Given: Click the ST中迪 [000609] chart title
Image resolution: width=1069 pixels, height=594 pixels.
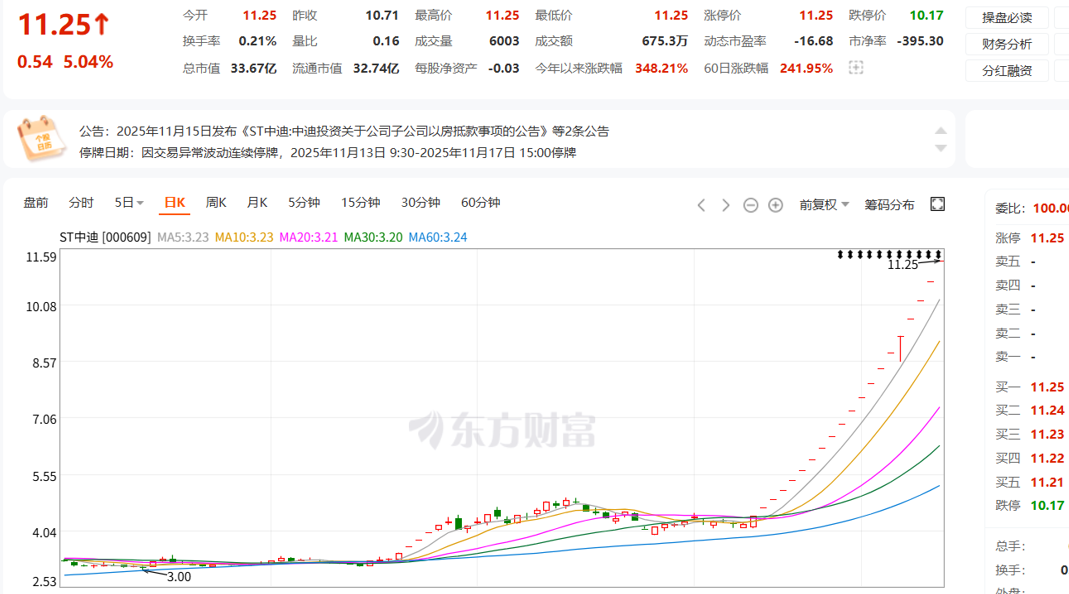Looking at the screenshot, I should pyautogui.click(x=105, y=237).
